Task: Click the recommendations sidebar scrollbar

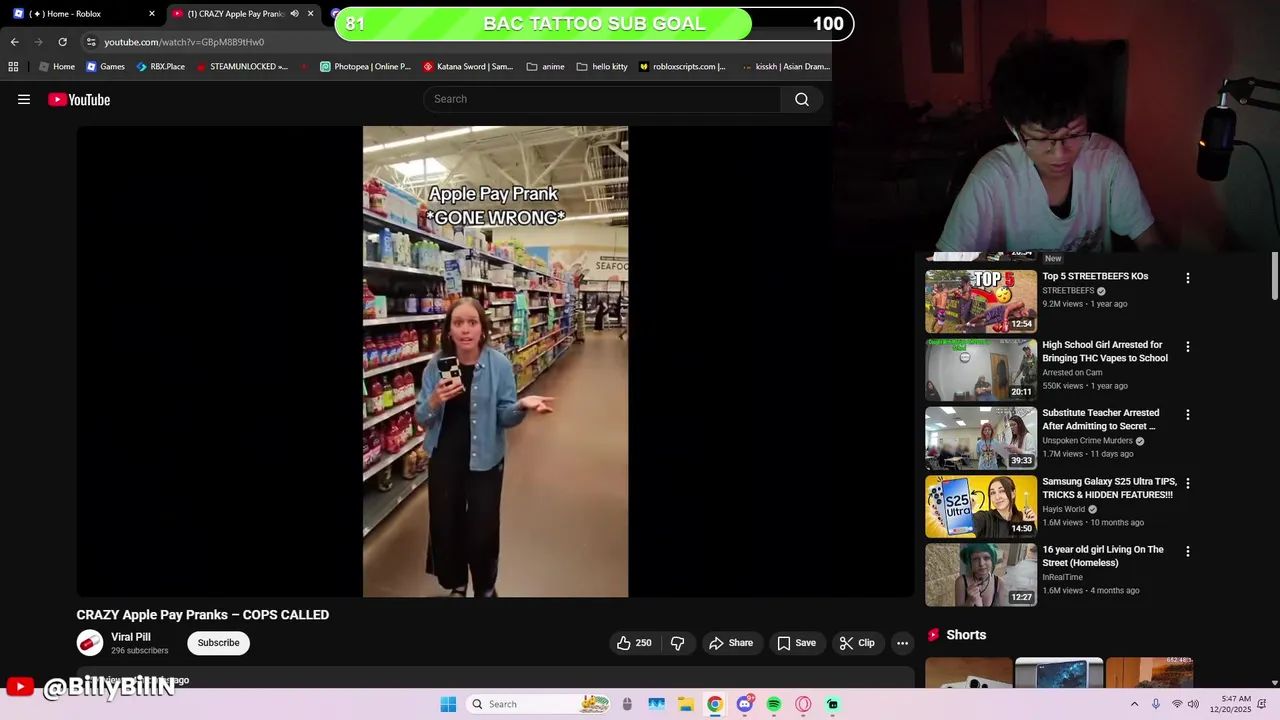Action: [1274, 276]
